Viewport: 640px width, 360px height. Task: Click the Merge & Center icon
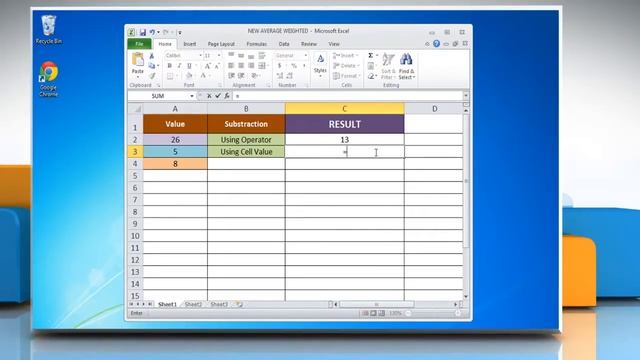click(262, 66)
